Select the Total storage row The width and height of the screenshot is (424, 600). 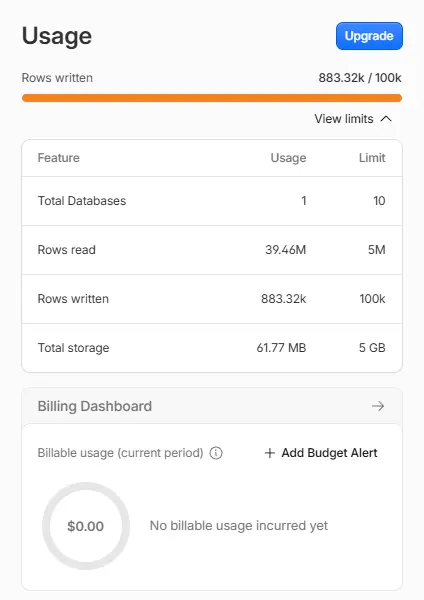[212, 348]
